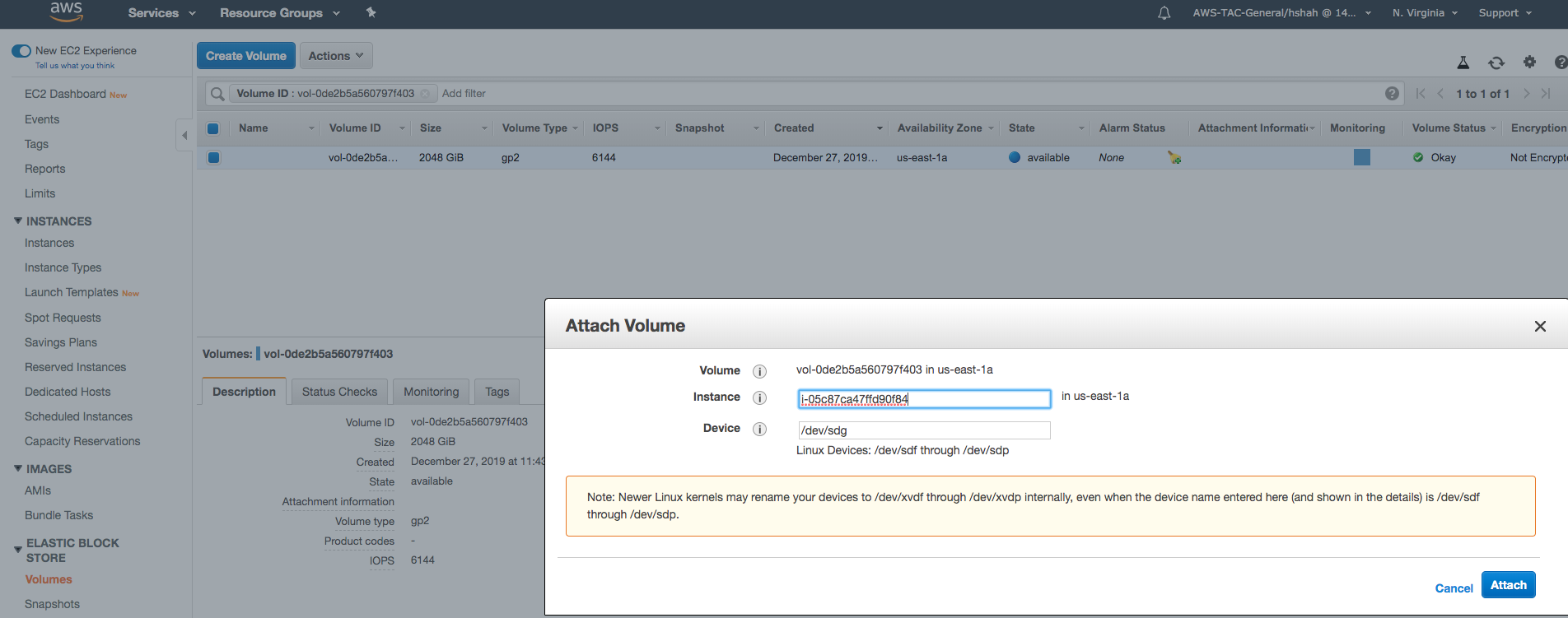Click the experiments flask icon
This screenshot has width=1568, height=618.
[x=1463, y=63]
